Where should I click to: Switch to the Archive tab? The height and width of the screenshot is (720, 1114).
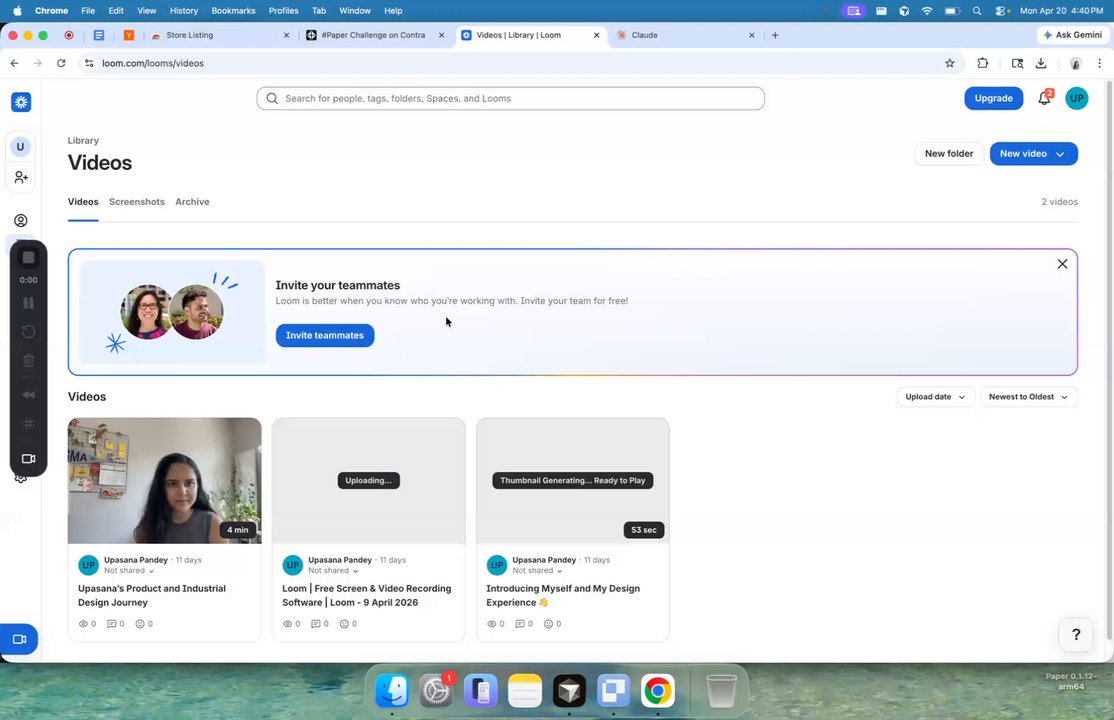(x=192, y=202)
